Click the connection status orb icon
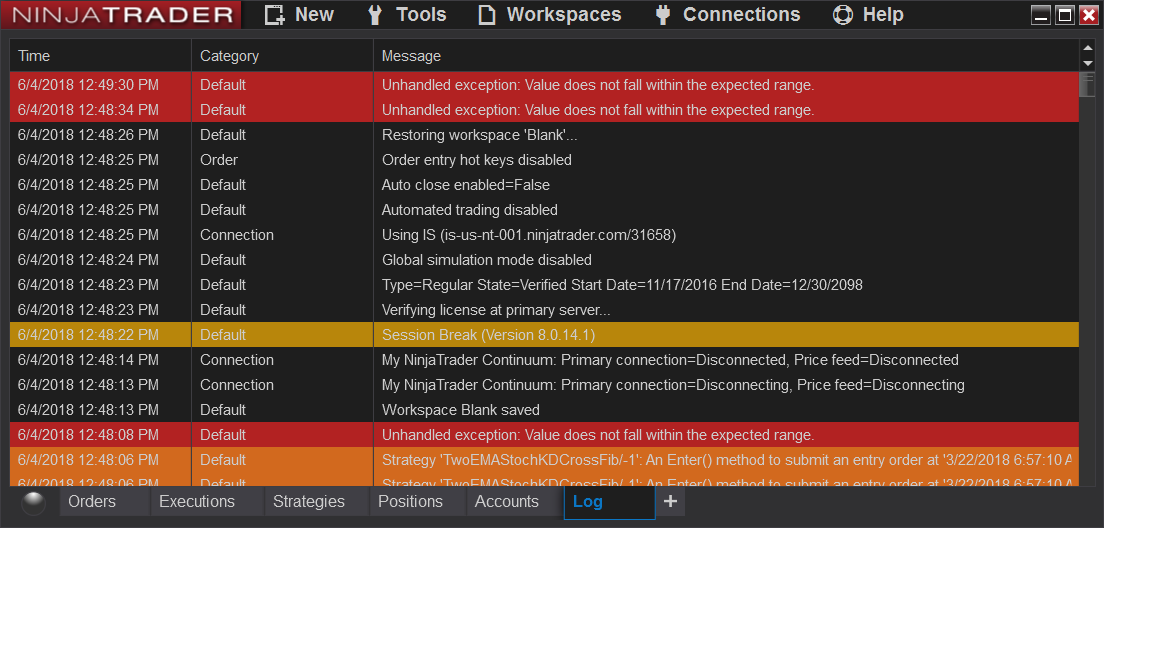 point(33,503)
